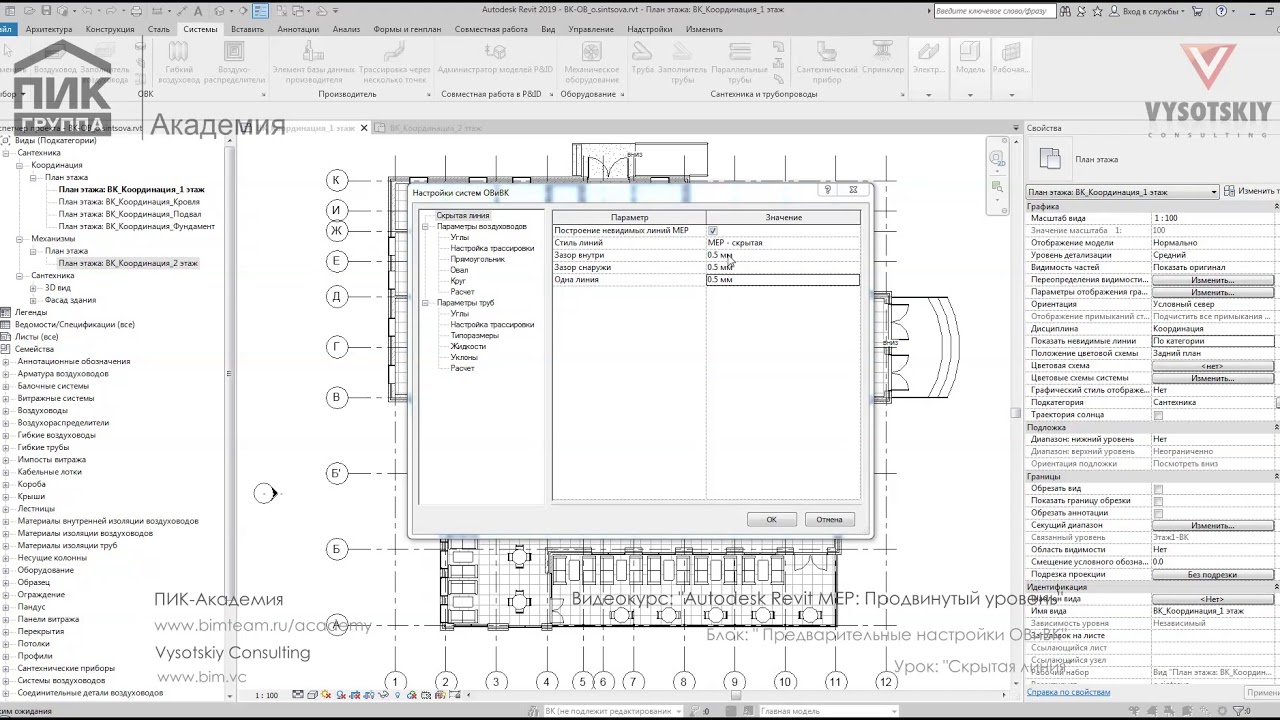This screenshot has height=720, width=1280.
Task: Collapse Параметры воздуховодов tree node
Action: [x=427, y=227]
